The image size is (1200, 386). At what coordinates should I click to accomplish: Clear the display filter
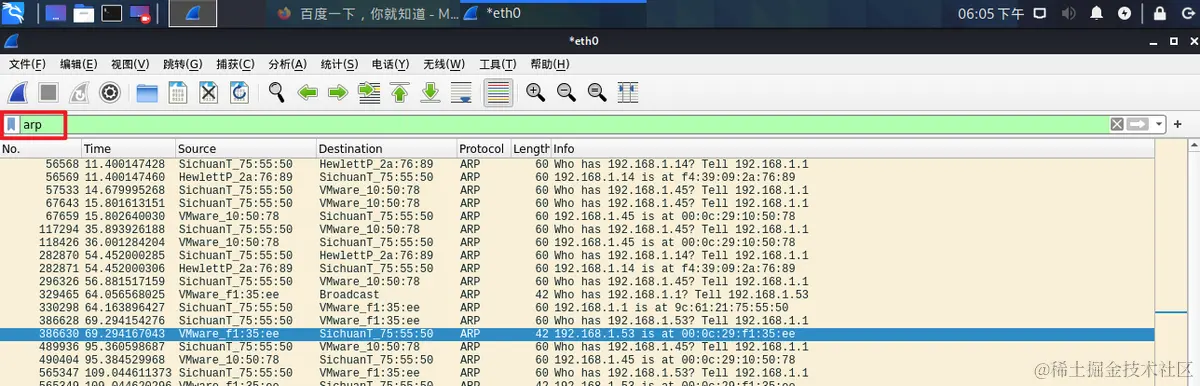click(x=1117, y=124)
